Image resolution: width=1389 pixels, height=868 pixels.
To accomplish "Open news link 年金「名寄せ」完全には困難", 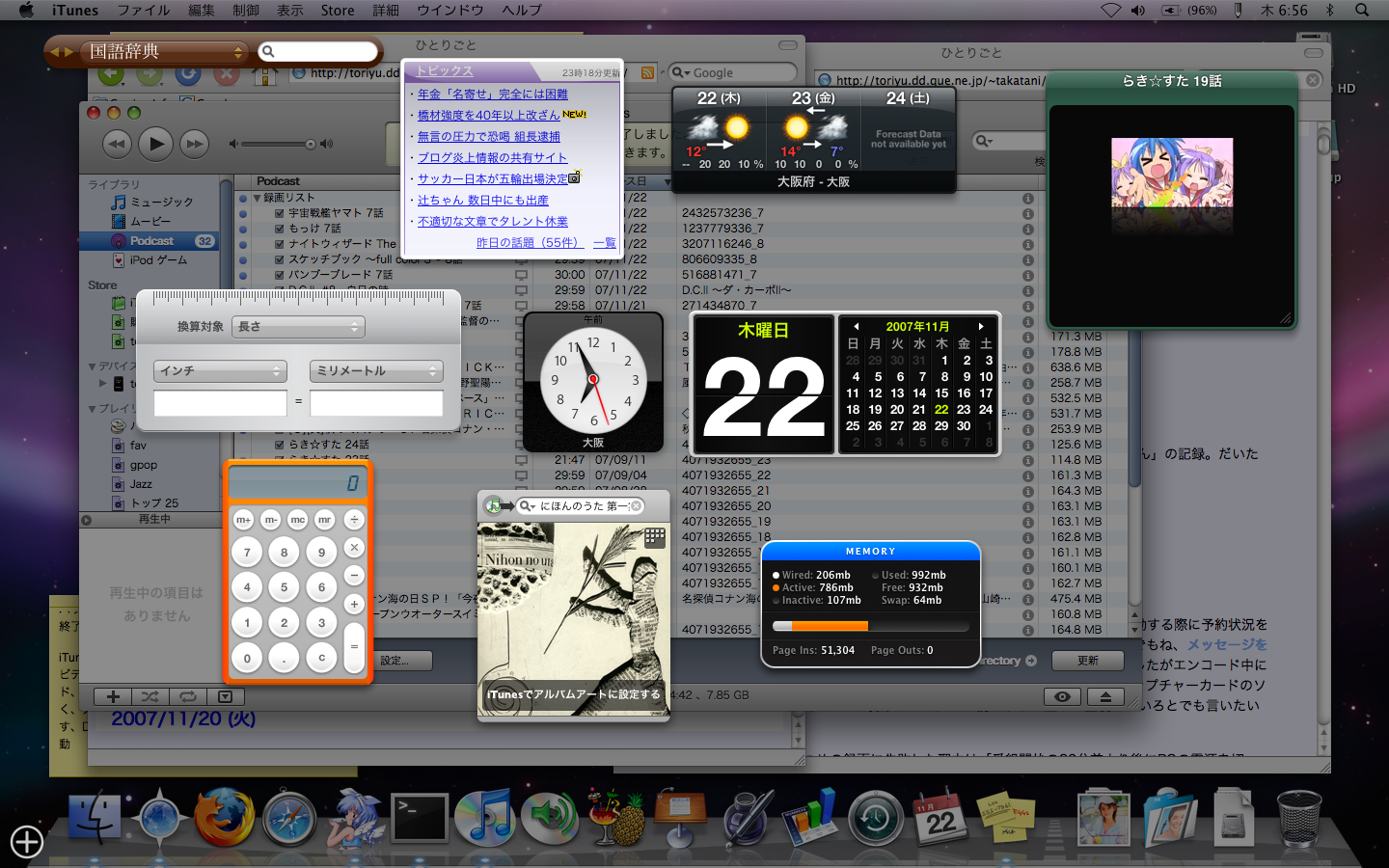I will coord(493,94).
